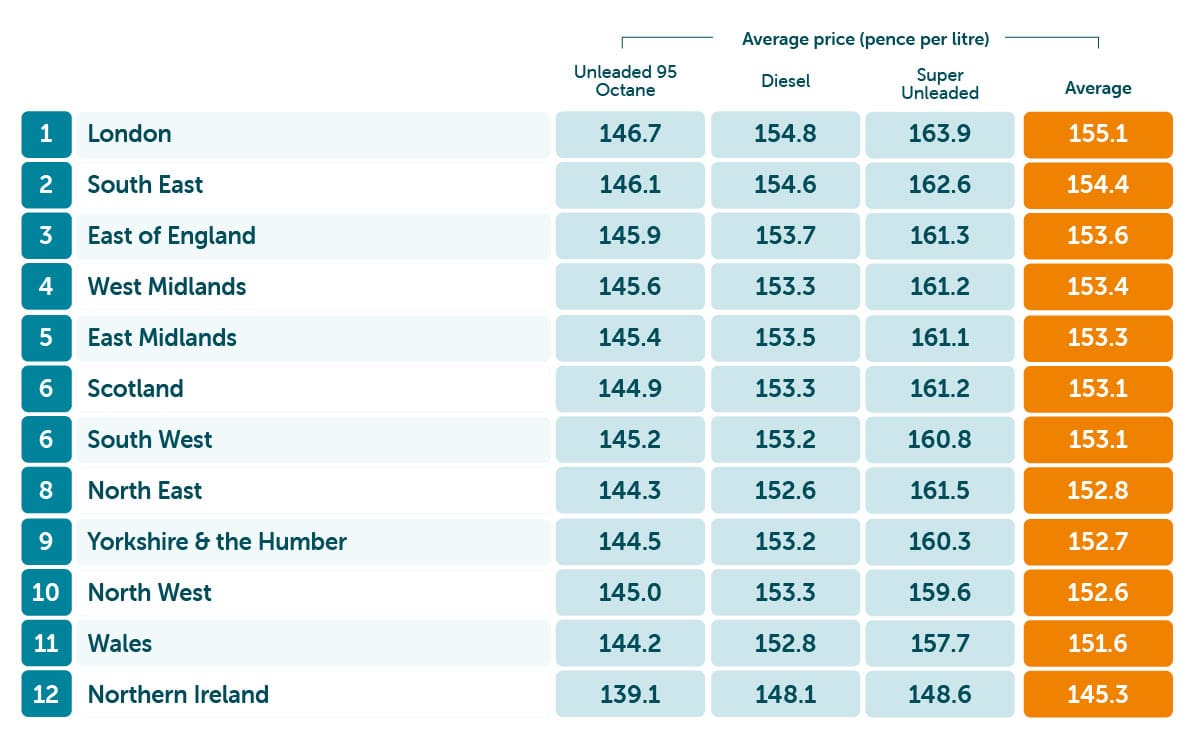Image resolution: width=1200 pixels, height=739 pixels.
Task: Select the Yorkshire & the Humber row label
Action: coord(217,542)
